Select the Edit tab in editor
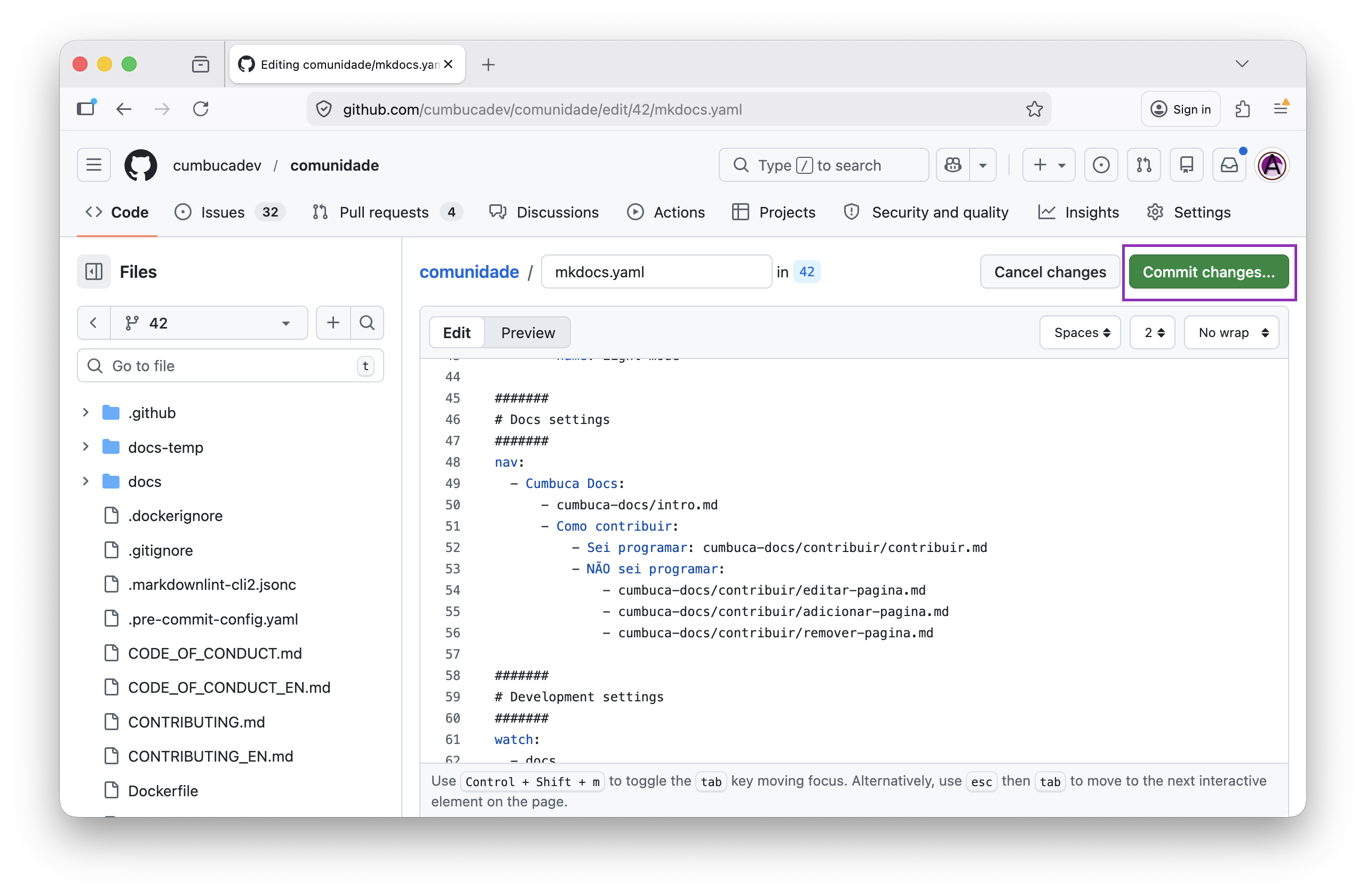Viewport: 1366px width, 896px height. (x=456, y=333)
